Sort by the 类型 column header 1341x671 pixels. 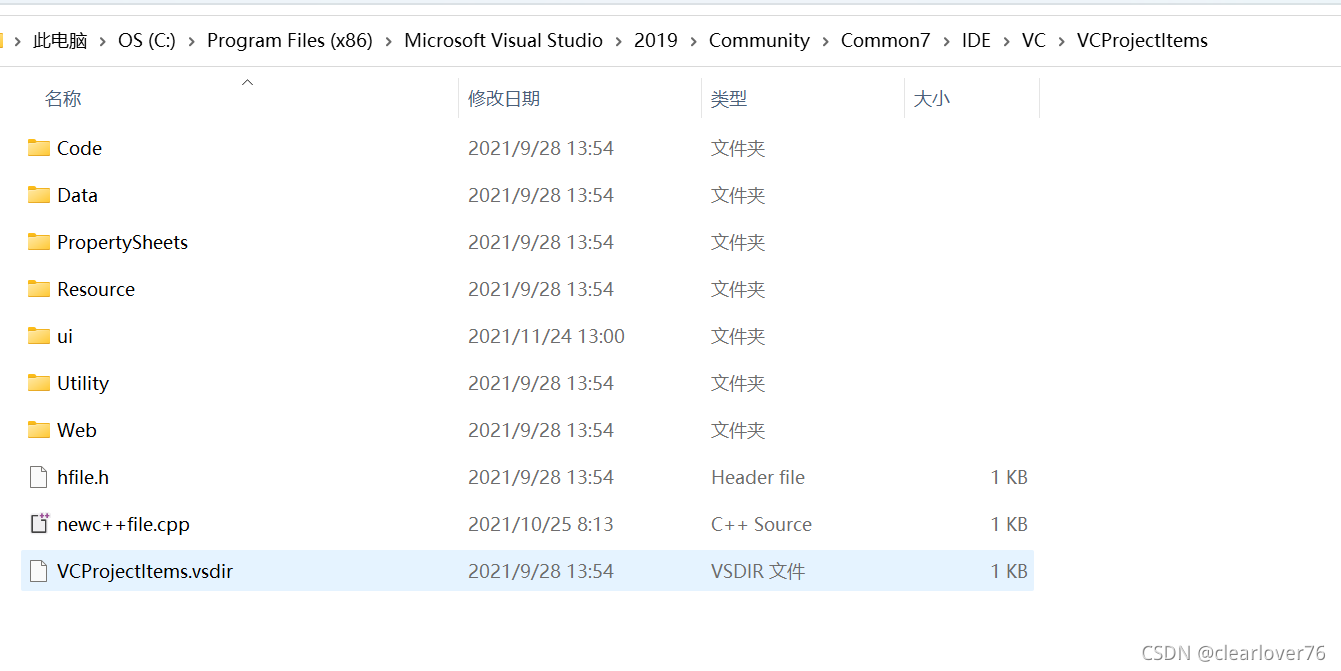coord(729,99)
